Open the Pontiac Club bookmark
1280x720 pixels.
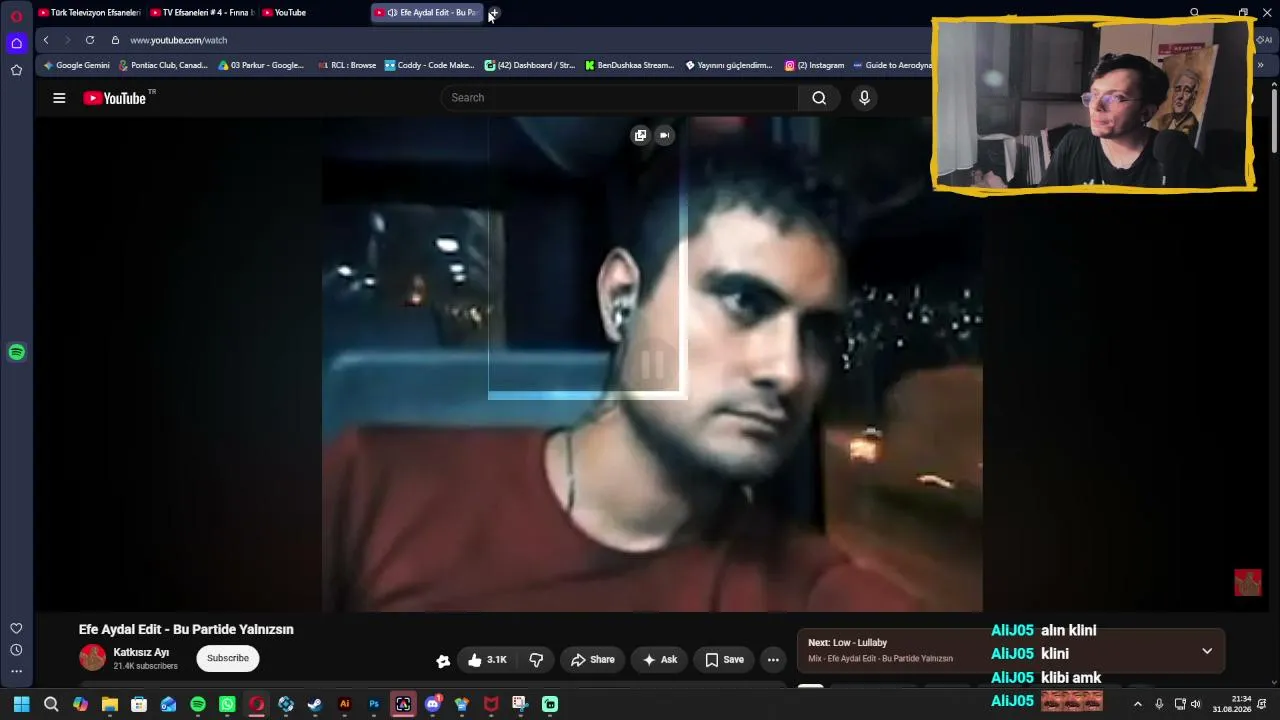point(163,65)
